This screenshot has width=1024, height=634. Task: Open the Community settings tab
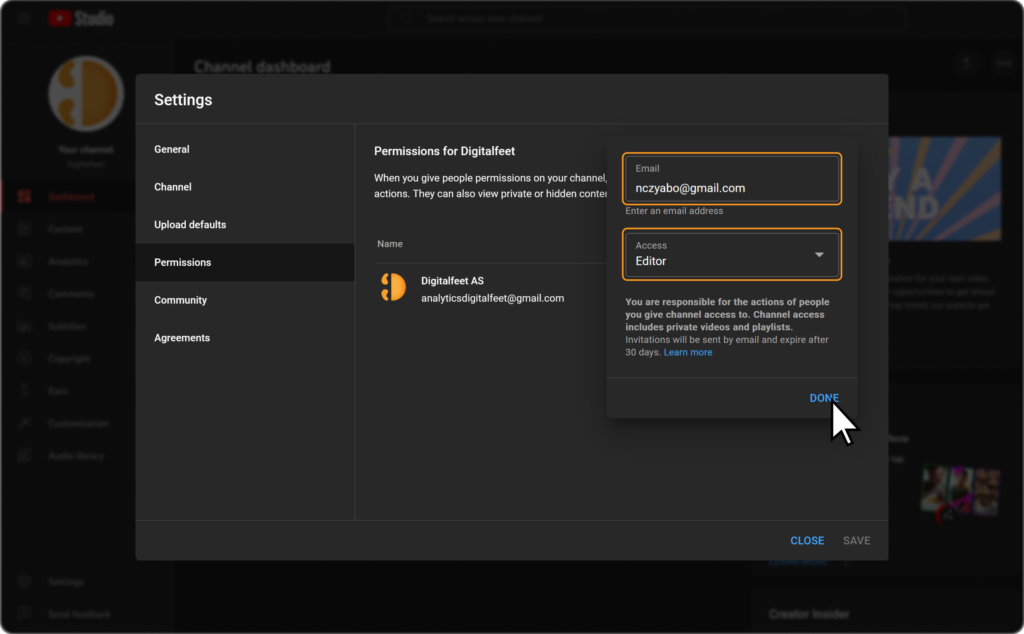pyautogui.click(x=245, y=300)
